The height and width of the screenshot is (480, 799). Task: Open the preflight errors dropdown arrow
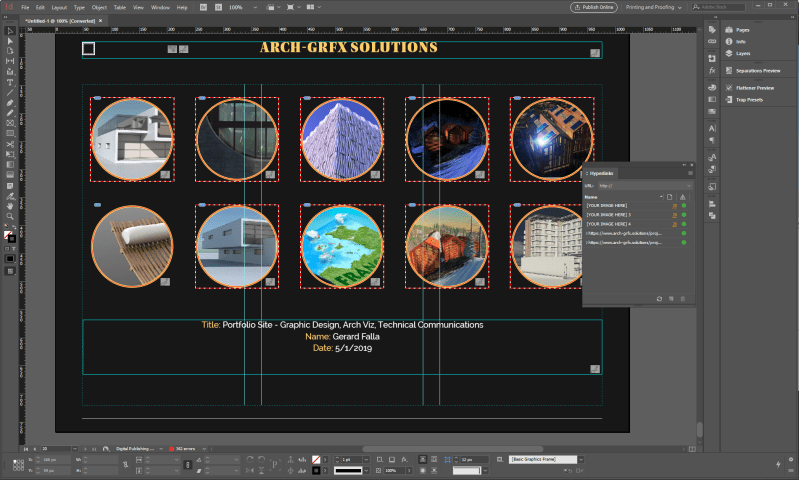coord(204,449)
